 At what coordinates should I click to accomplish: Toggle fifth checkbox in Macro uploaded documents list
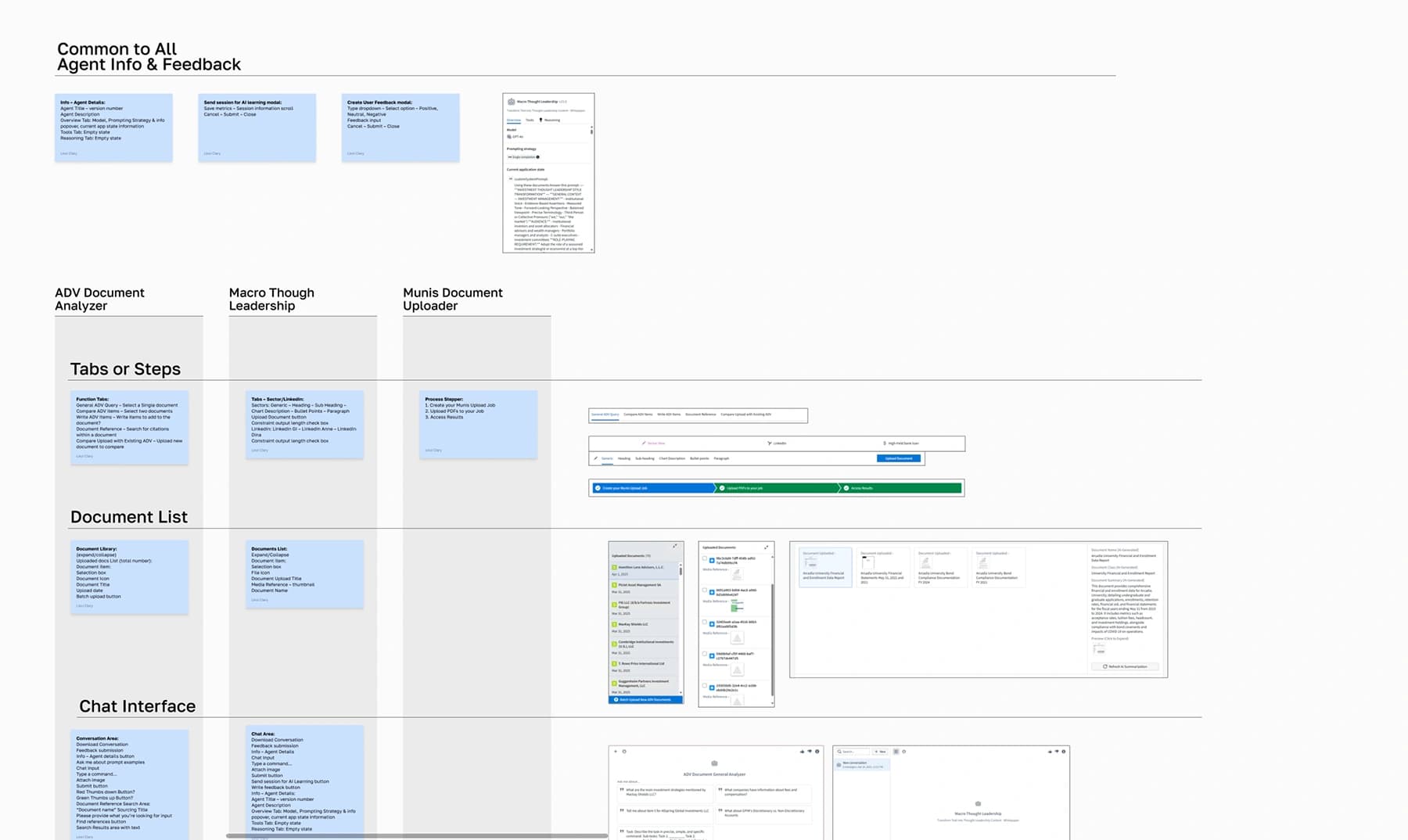click(x=705, y=685)
